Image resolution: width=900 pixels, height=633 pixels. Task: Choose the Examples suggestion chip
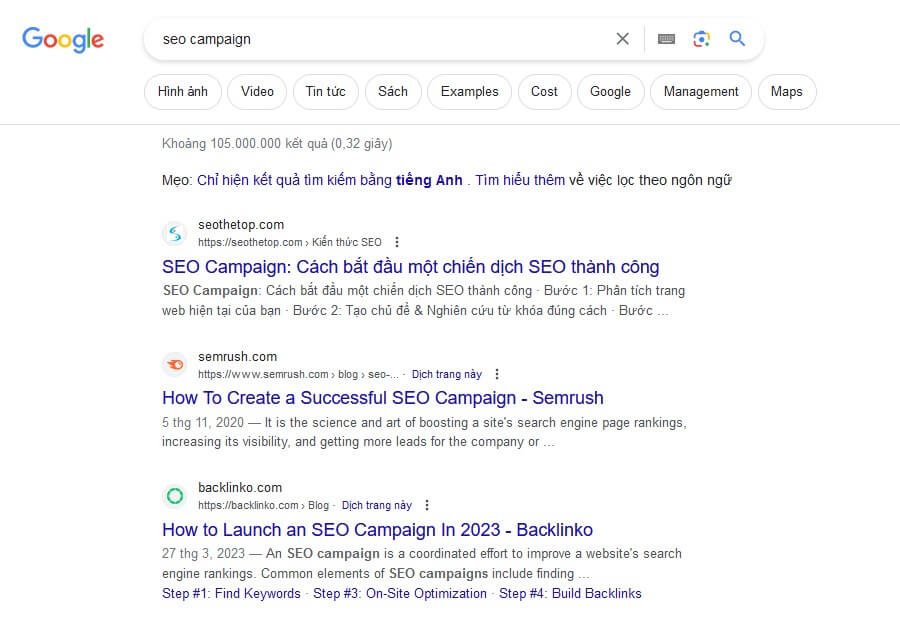[470, 92]
